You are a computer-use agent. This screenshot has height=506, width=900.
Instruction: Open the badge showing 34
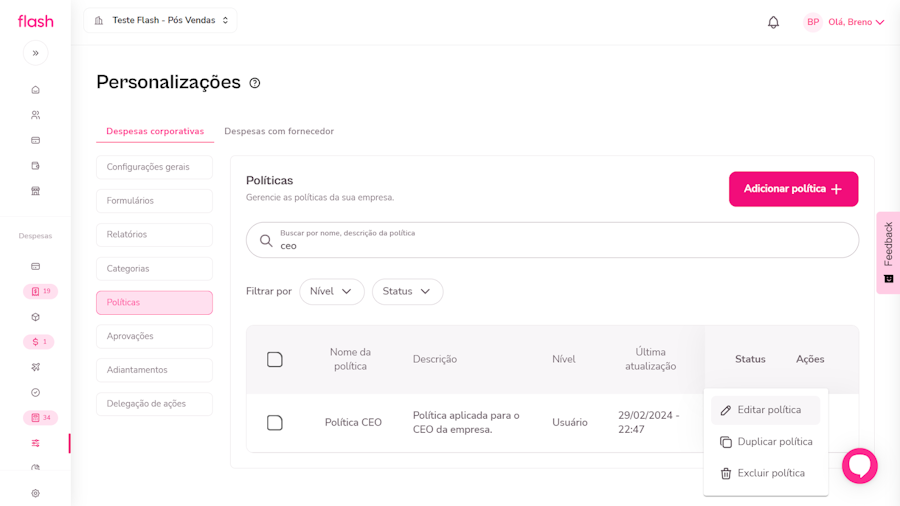[x=41, y=418]
